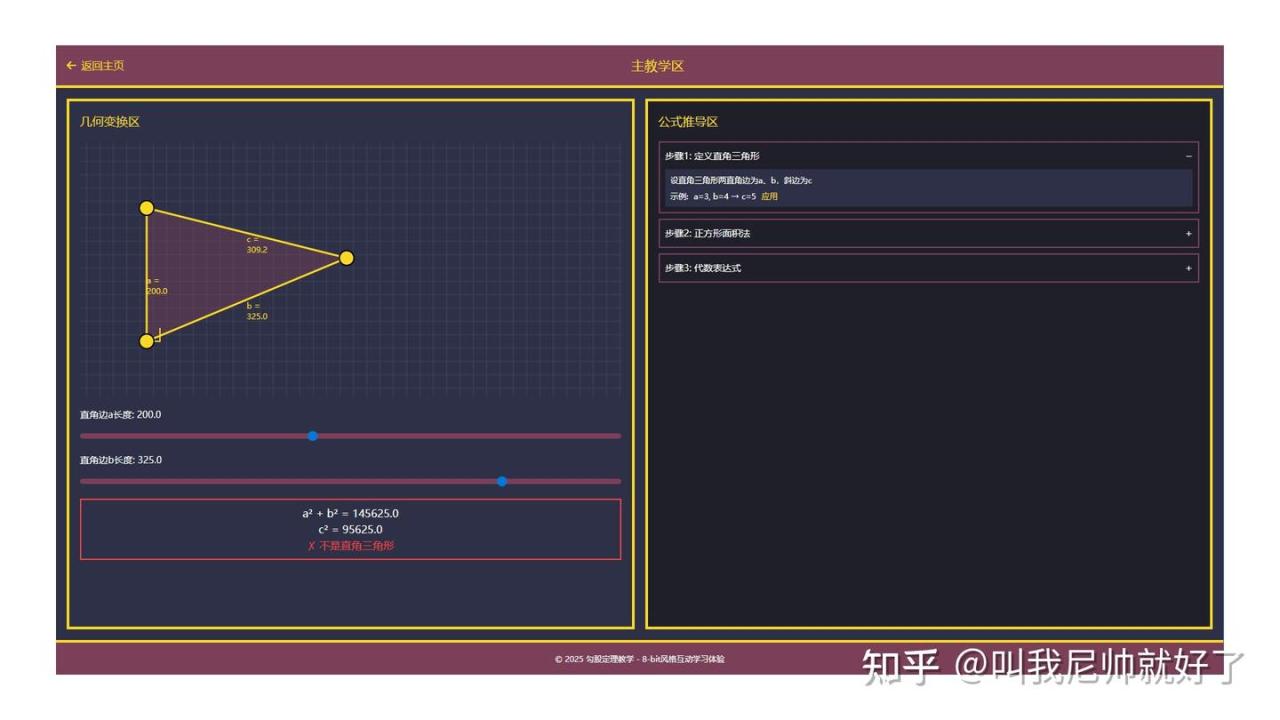Click the 应用 link in the example
The width and height of the screenshot is (1280, 720).
pos(769,197)
